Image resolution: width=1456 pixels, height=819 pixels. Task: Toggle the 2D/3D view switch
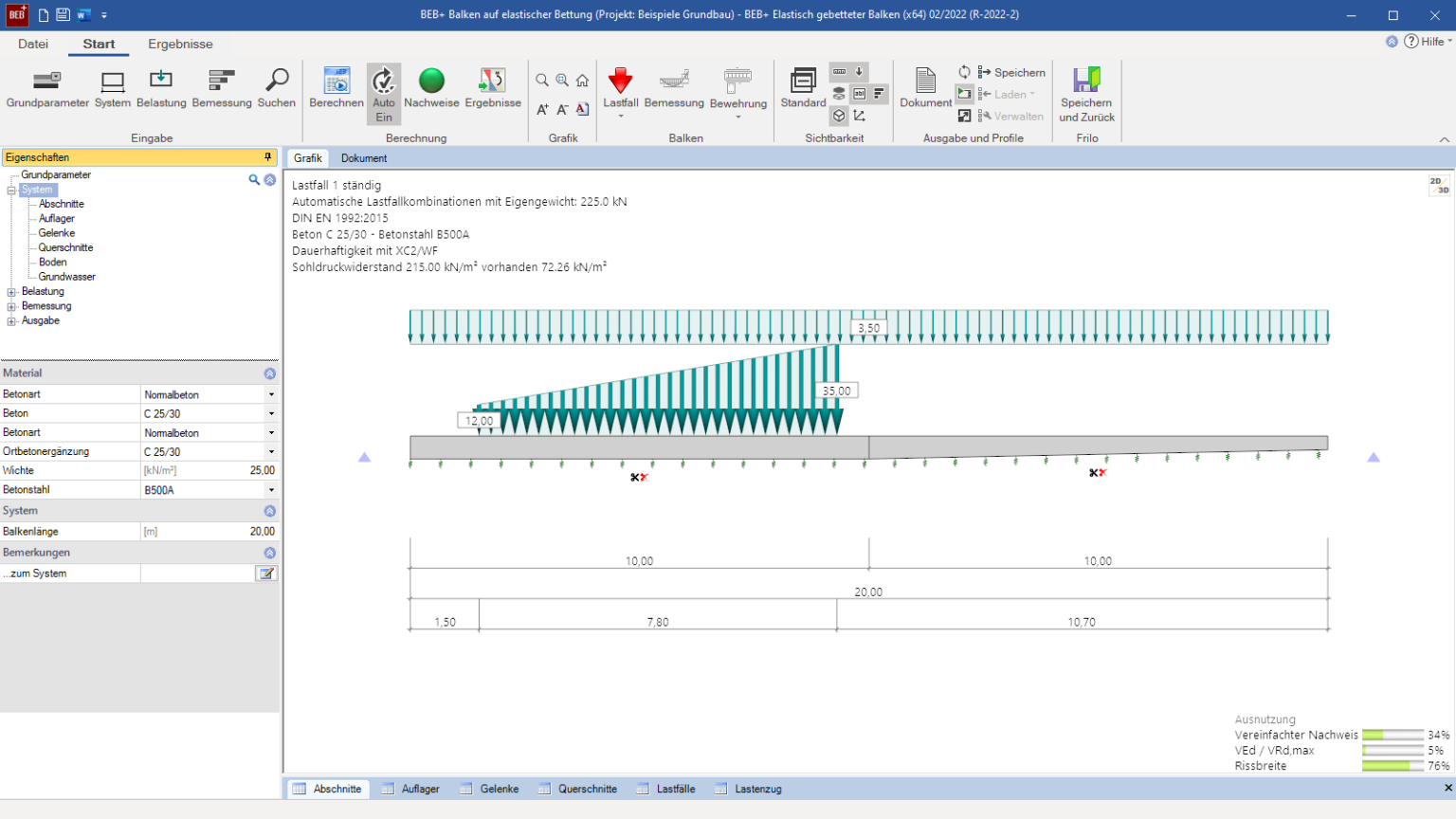[1439, 185]
